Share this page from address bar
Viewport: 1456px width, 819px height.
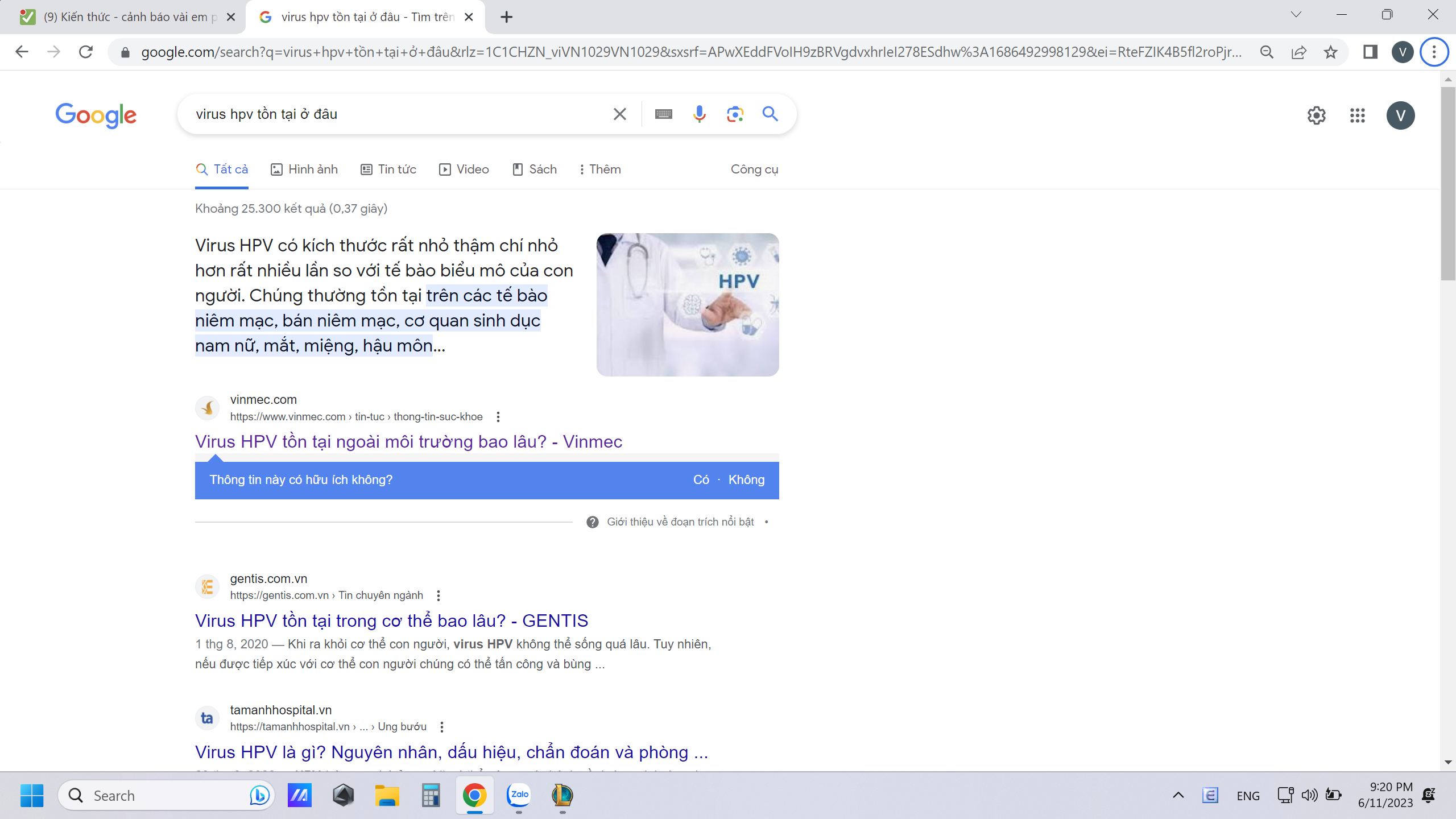pyautogui.click(x=1298, y=52)
